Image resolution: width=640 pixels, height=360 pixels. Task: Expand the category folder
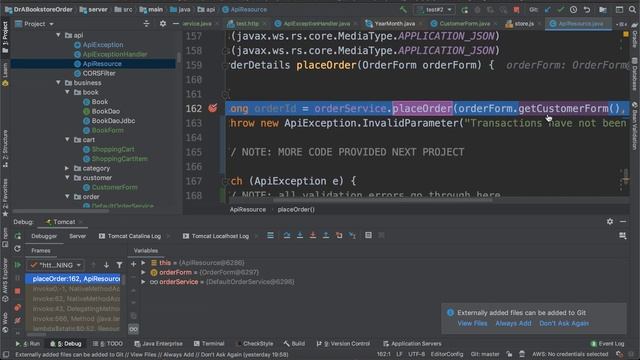click(x=67, y=168)
